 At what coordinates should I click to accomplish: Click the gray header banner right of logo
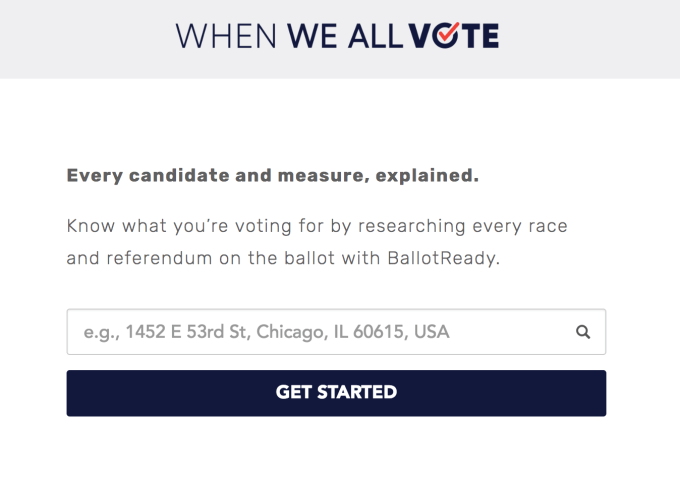tap(590, 38)
